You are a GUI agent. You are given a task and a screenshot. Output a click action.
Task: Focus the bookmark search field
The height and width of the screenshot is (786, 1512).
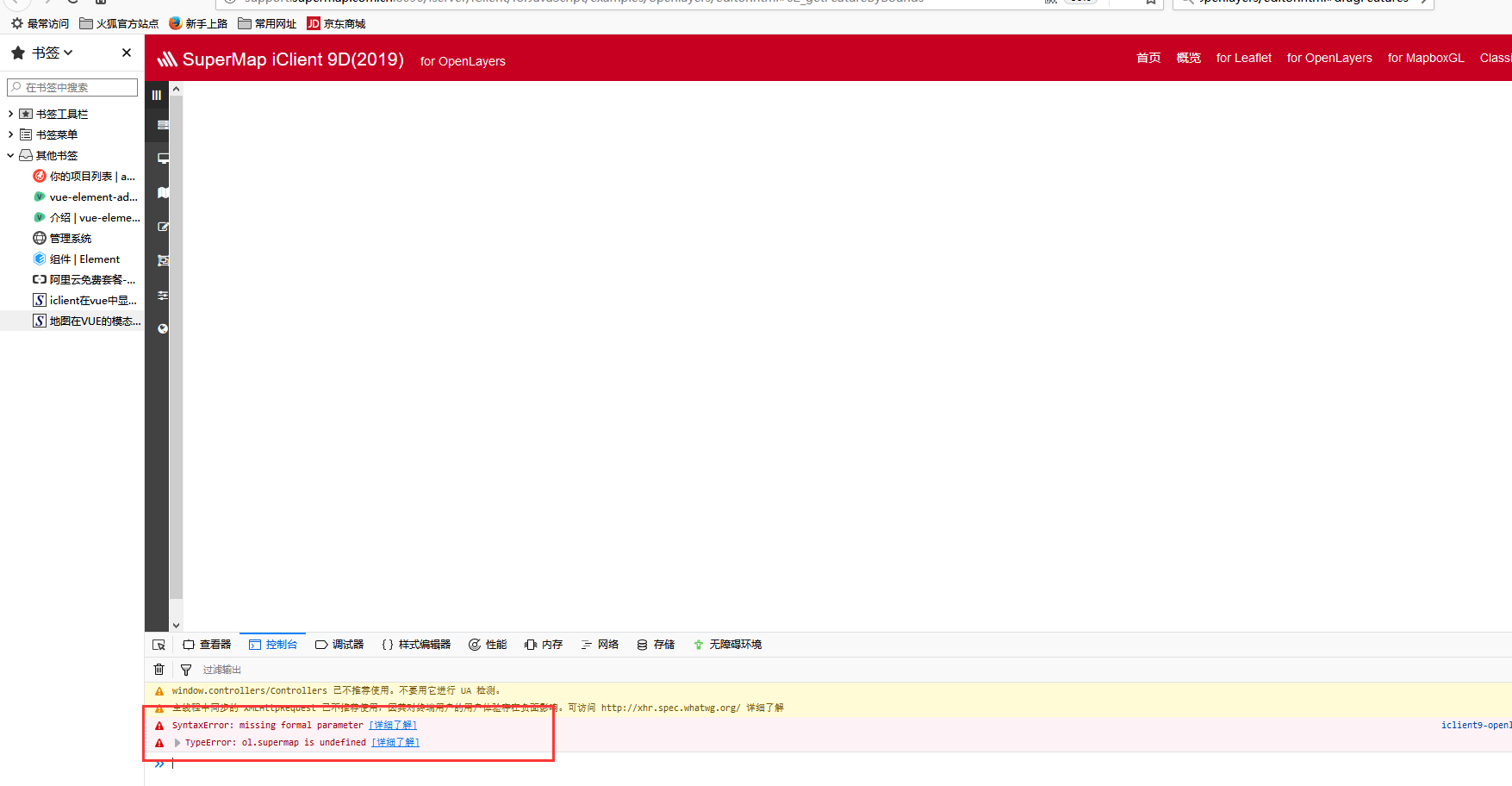click(72, 87)
